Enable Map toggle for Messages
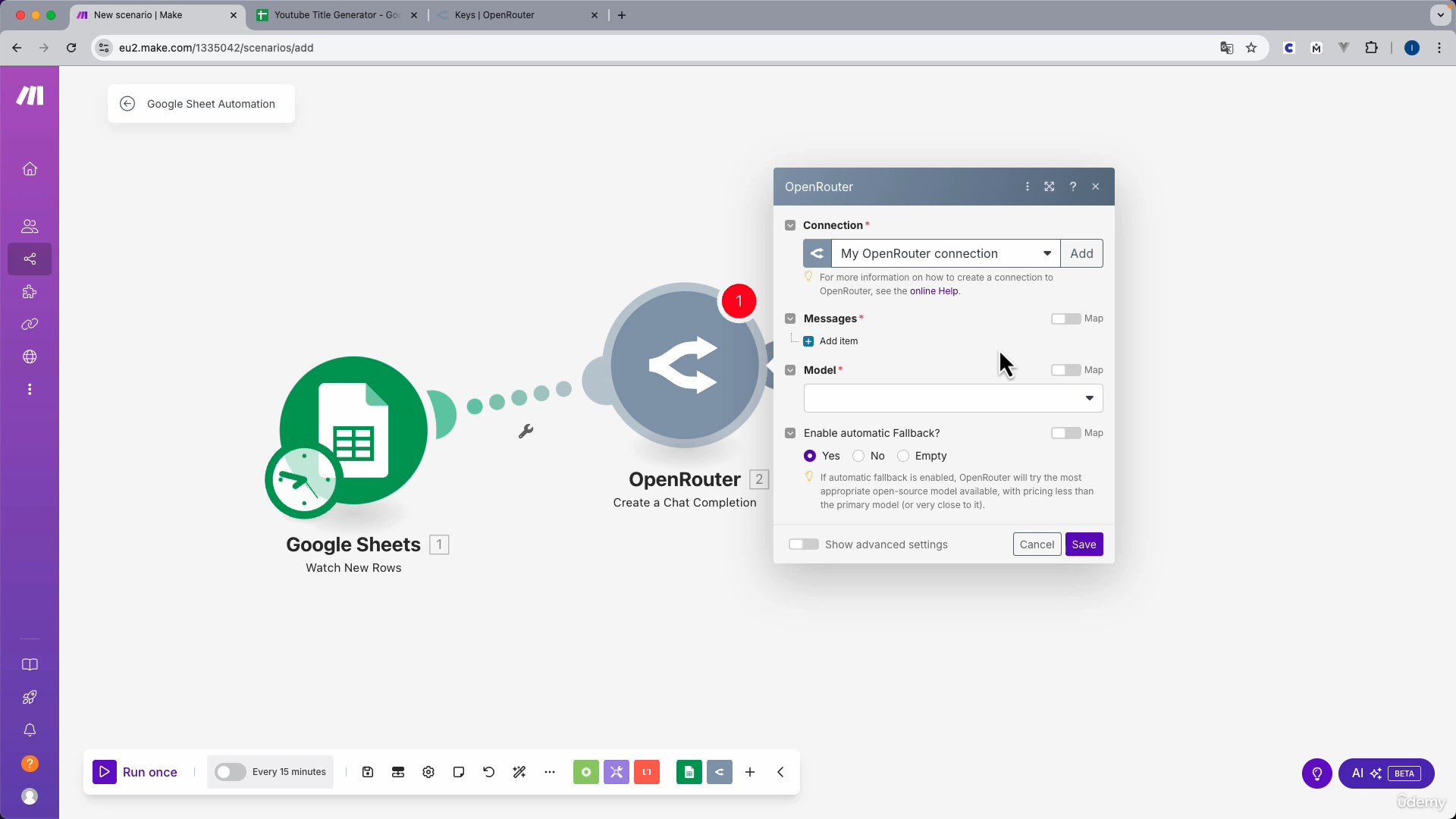Viewport: 1456px width, 819px height. tap(1065, 318)
